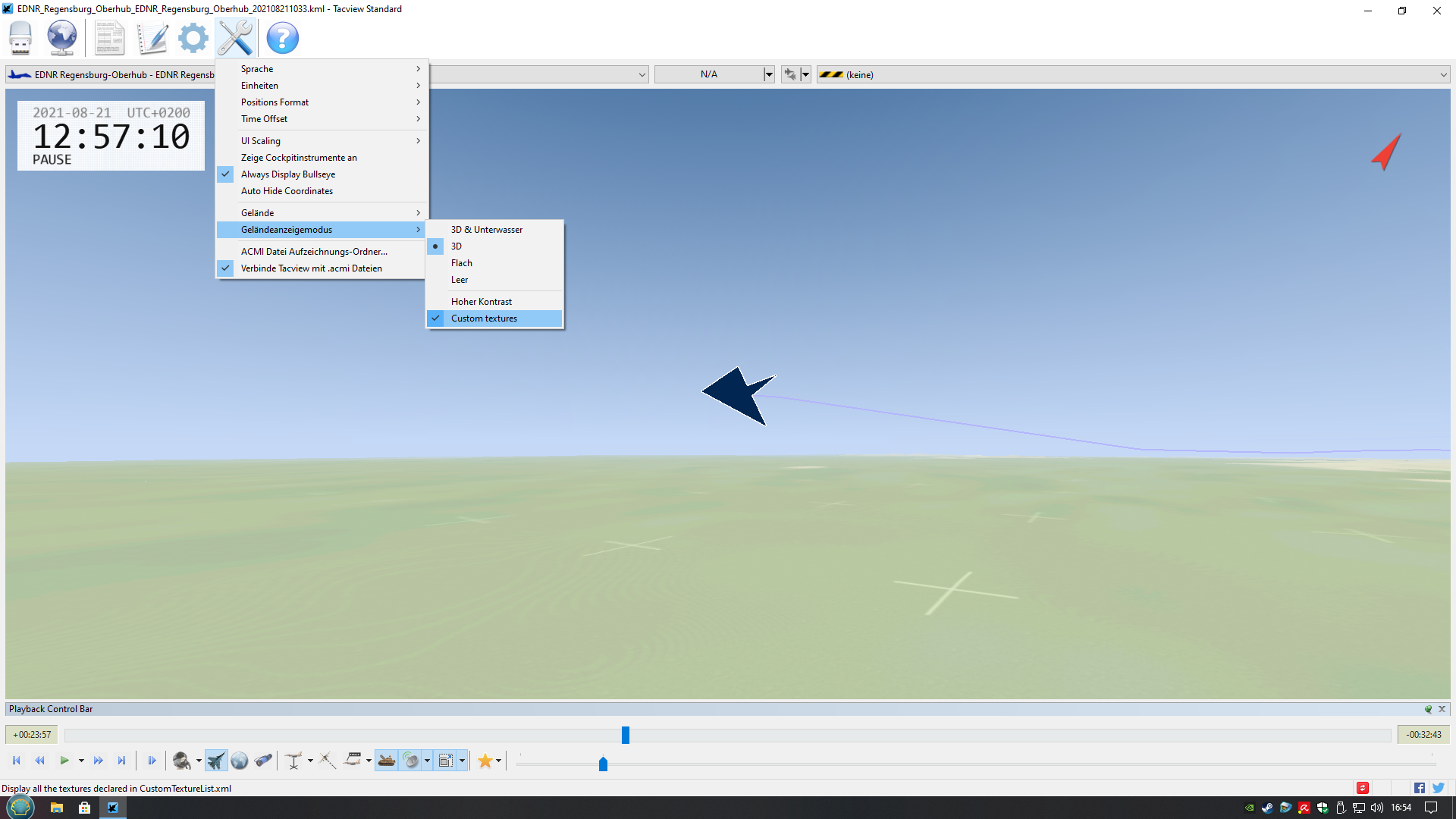Open dropdown arrow next to pilot helmet

click(199, 761)
